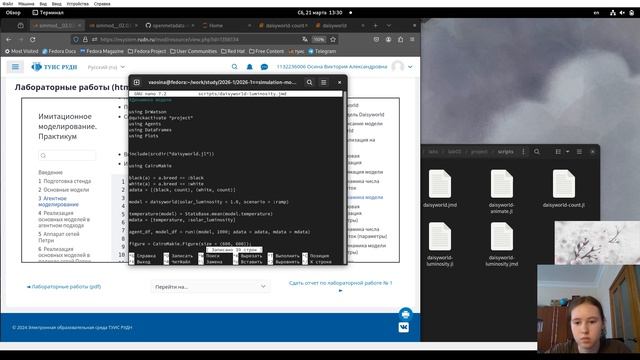
Task: Open the Машина menu
Action: pos(26,4)
